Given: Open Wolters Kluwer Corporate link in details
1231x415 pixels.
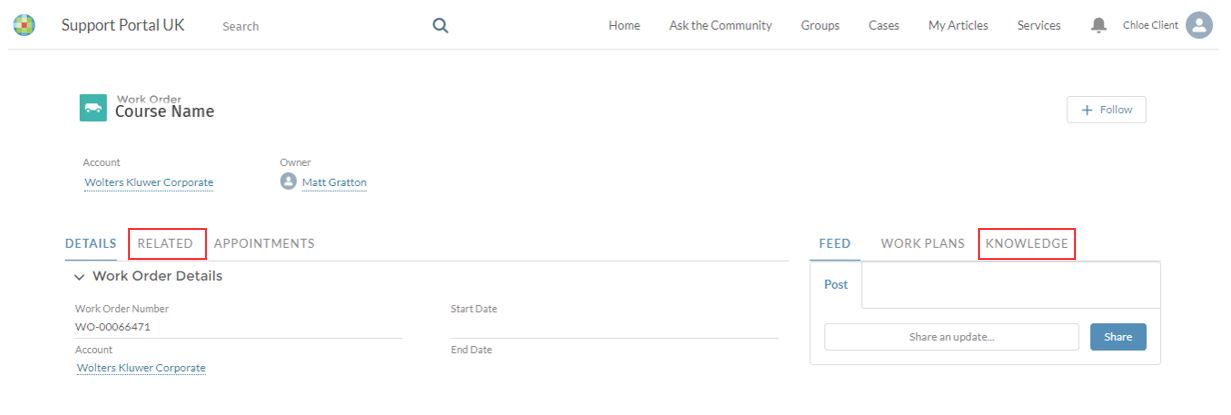Looking at the screenshot, I should [141, 368].
